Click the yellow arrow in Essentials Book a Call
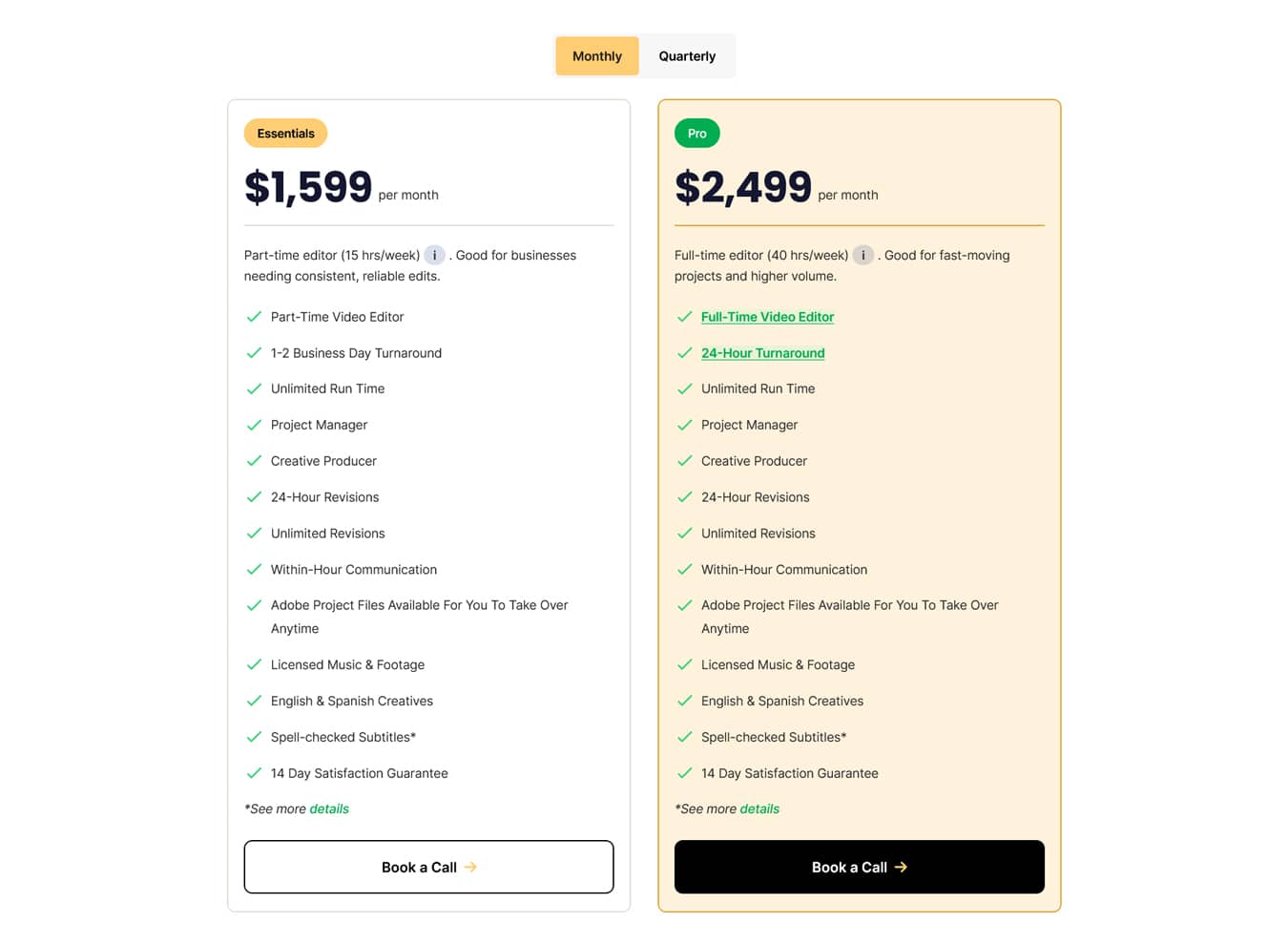1288x945 pixels. (x=470, y=867)
